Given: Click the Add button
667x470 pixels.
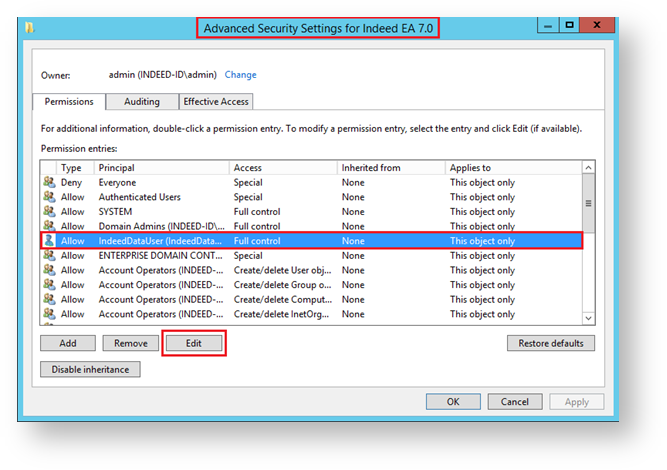Looking at the screenshot, I should 68,343.
